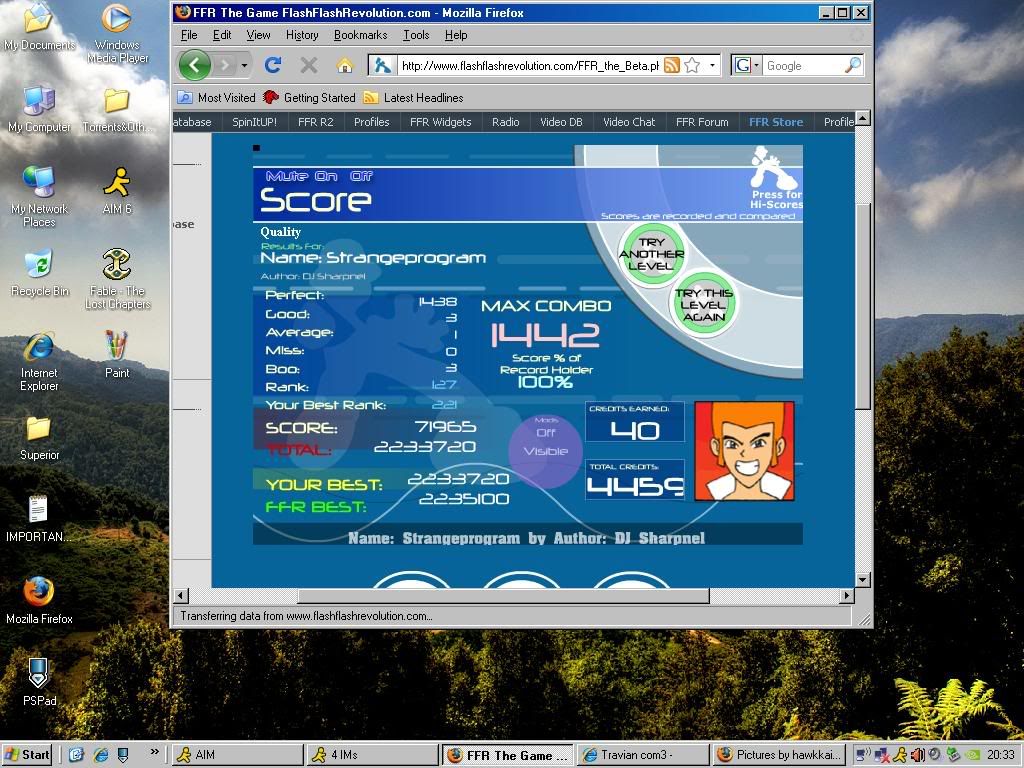Expand the back/forward history dropdown arrow

point(244,66)
